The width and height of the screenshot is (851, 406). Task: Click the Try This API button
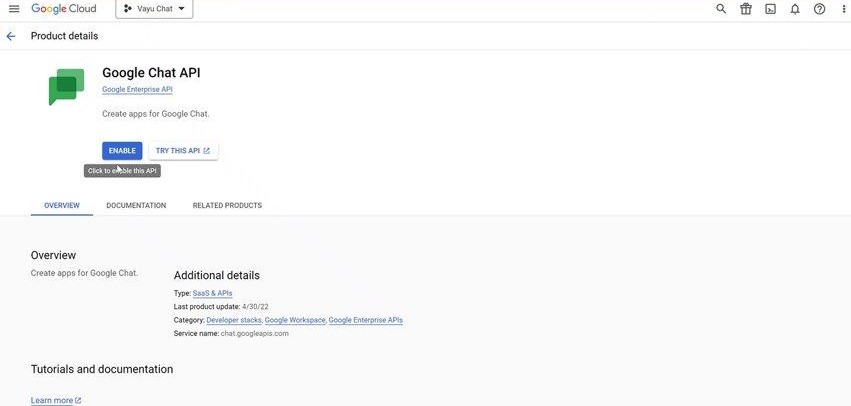[x=183, y=151]
